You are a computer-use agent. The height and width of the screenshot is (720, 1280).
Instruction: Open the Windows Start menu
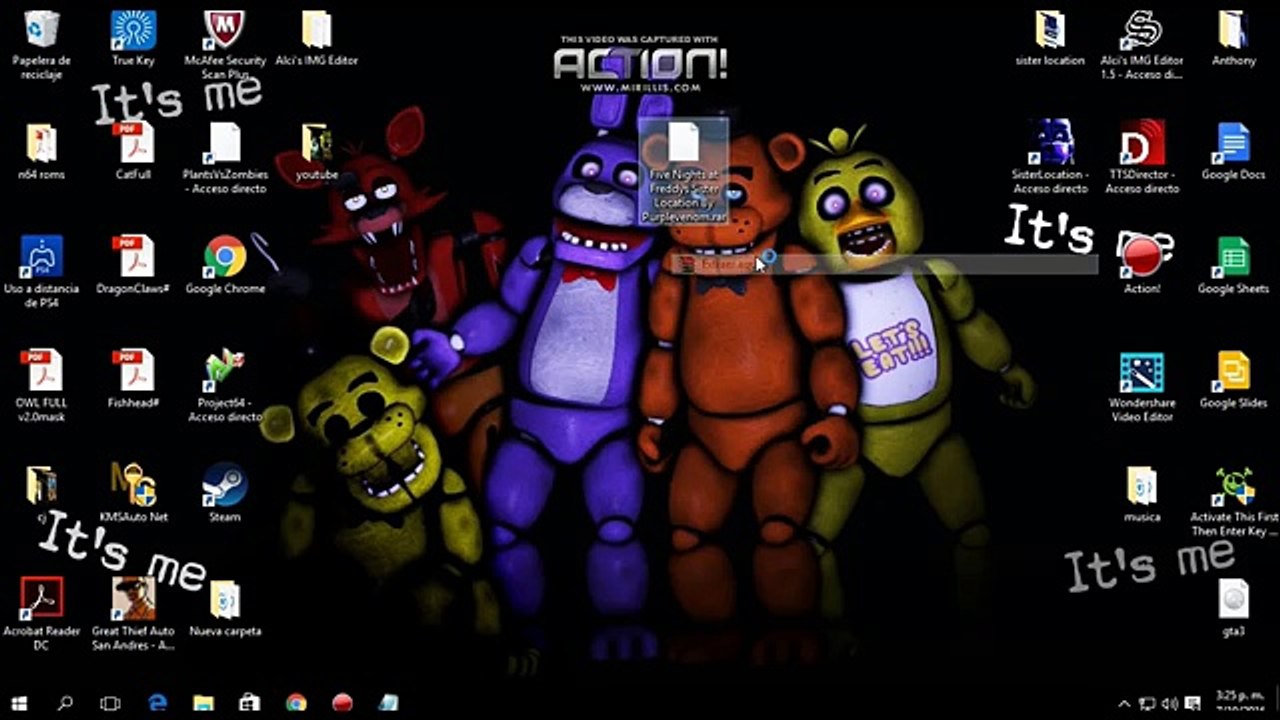(x=19, y=703)
